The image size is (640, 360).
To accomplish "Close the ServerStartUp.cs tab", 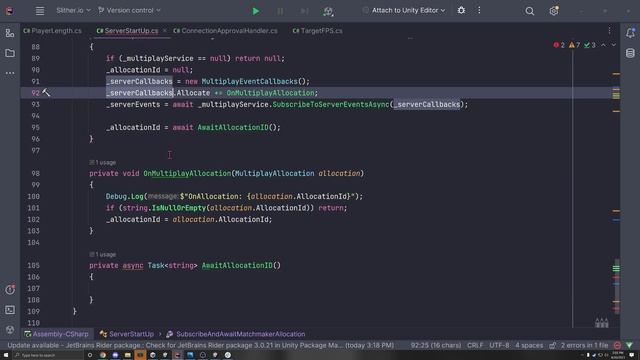I will coord(164,31).
